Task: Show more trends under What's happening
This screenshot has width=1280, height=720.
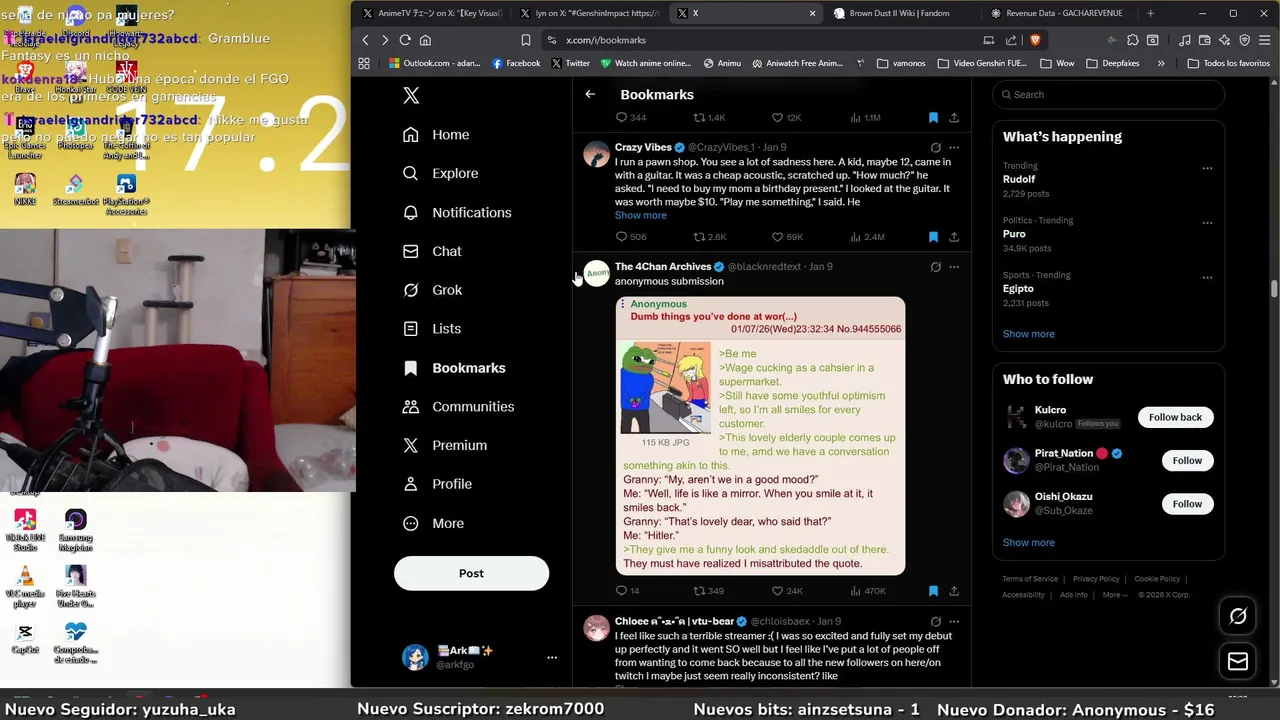Action: [1028, 334]
